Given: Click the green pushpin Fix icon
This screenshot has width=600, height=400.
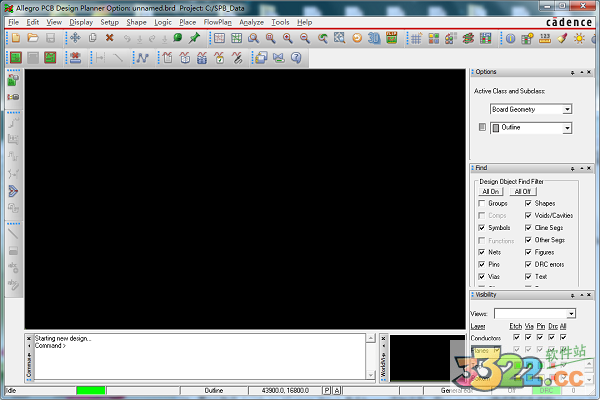Looking at the screenshot, I should (x=194, y=38).
